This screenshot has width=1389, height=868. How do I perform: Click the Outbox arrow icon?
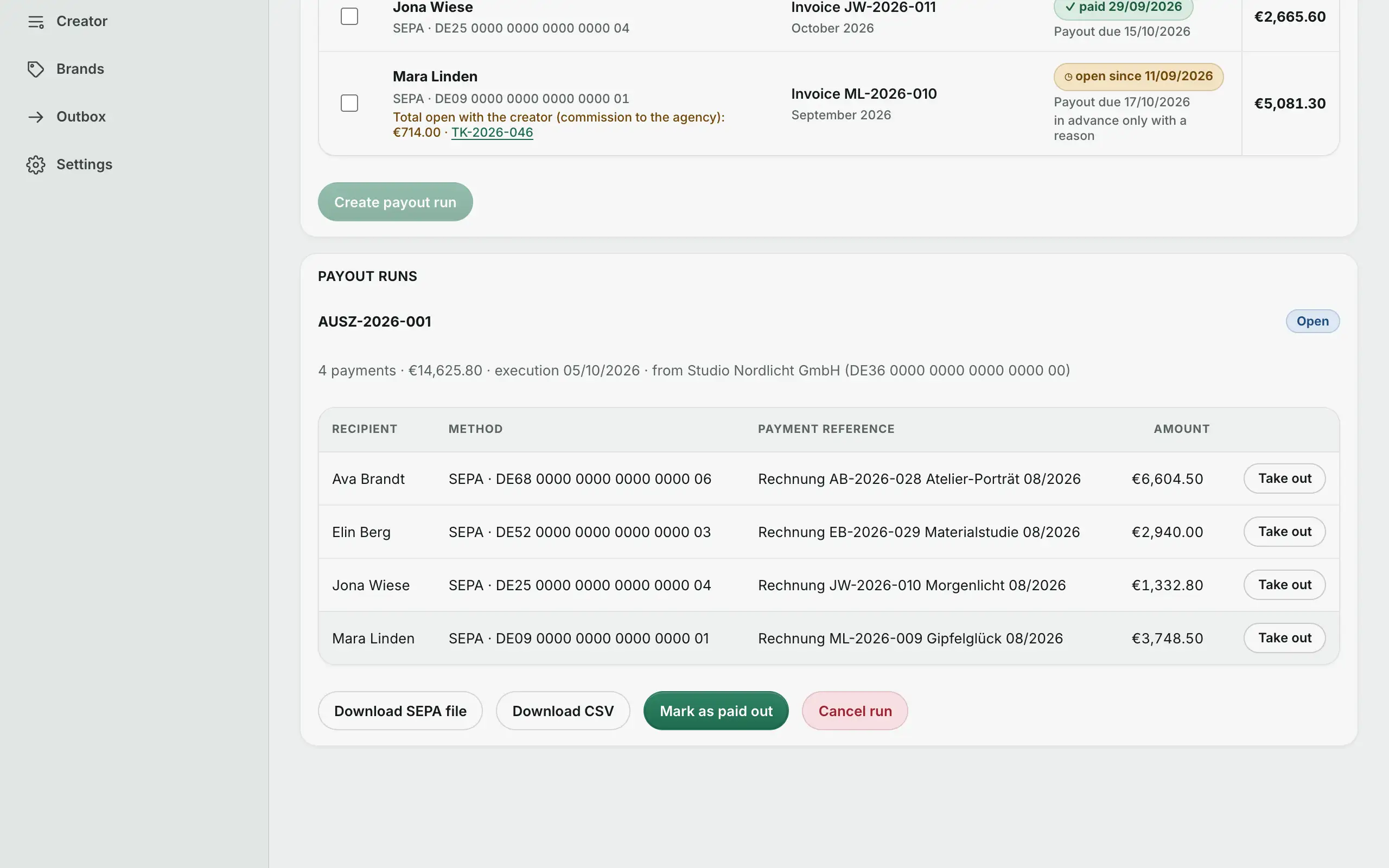pos(36,117)
